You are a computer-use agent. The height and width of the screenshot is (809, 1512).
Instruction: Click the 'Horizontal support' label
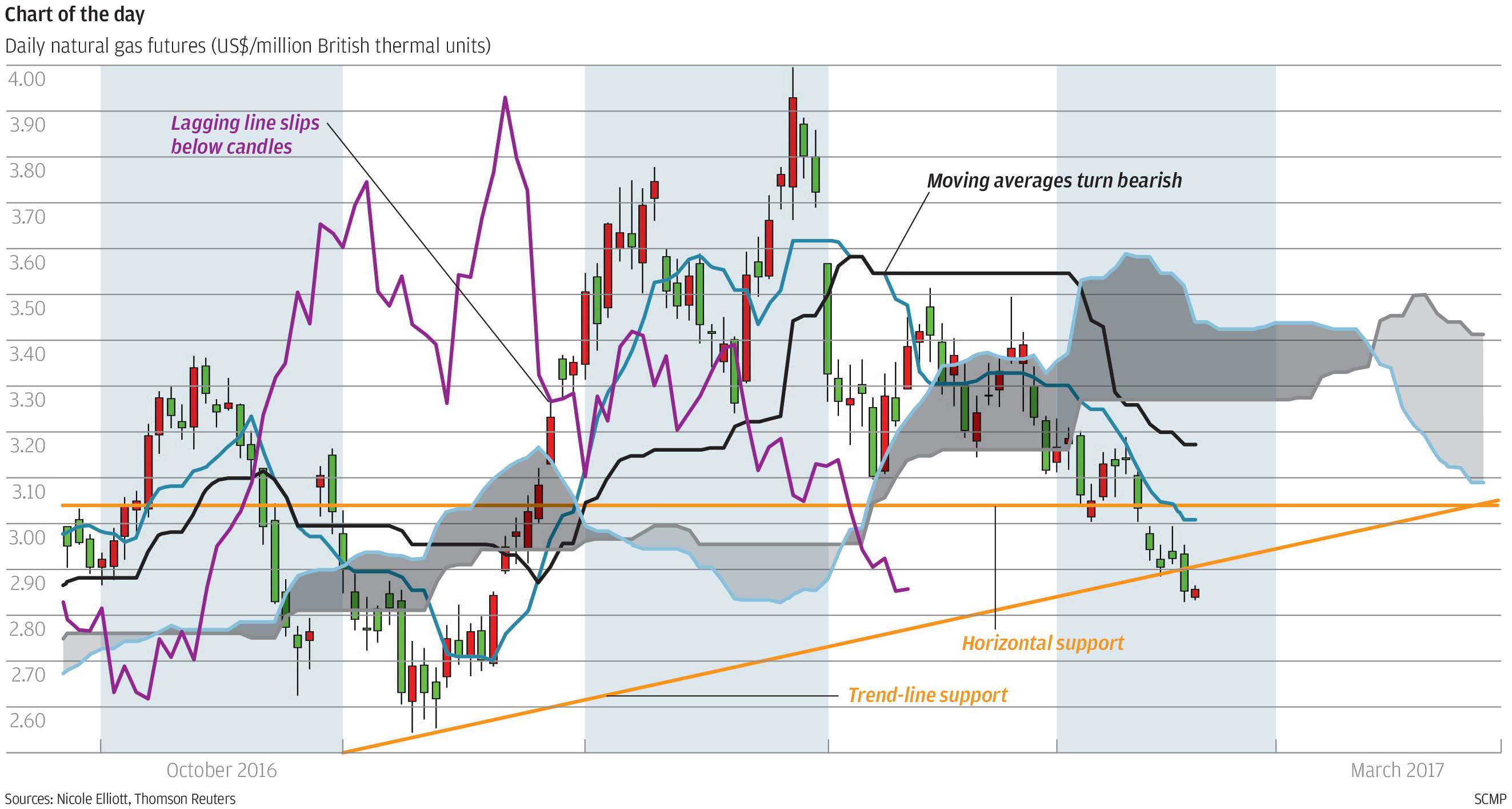[1042, 643]
